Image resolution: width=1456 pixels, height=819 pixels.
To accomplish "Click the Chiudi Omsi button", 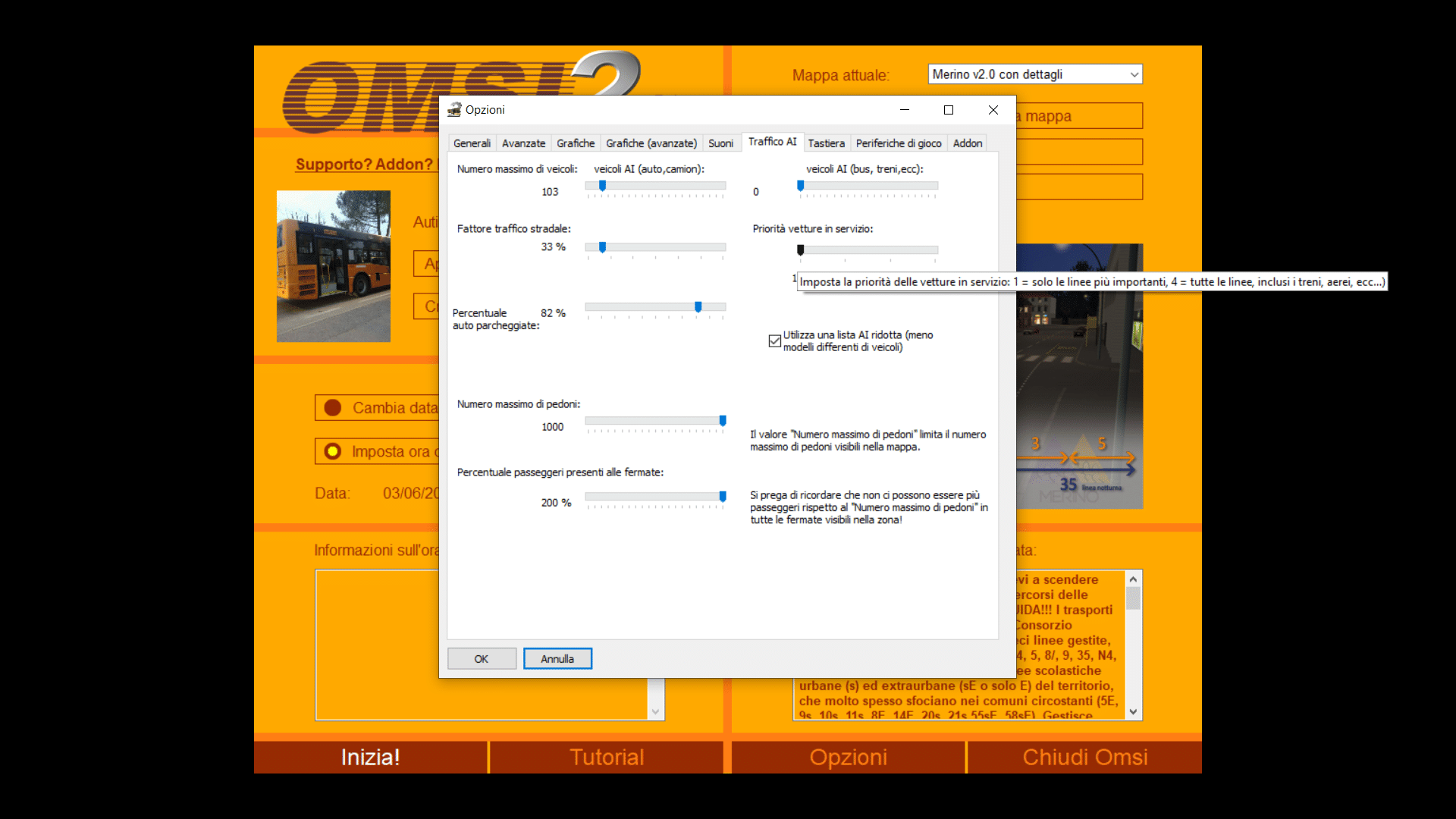I will 1084,757.
